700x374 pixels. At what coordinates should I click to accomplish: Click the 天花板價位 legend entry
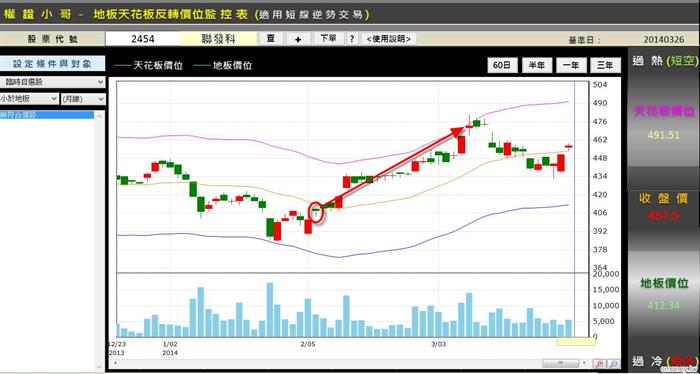pos(149,66)
